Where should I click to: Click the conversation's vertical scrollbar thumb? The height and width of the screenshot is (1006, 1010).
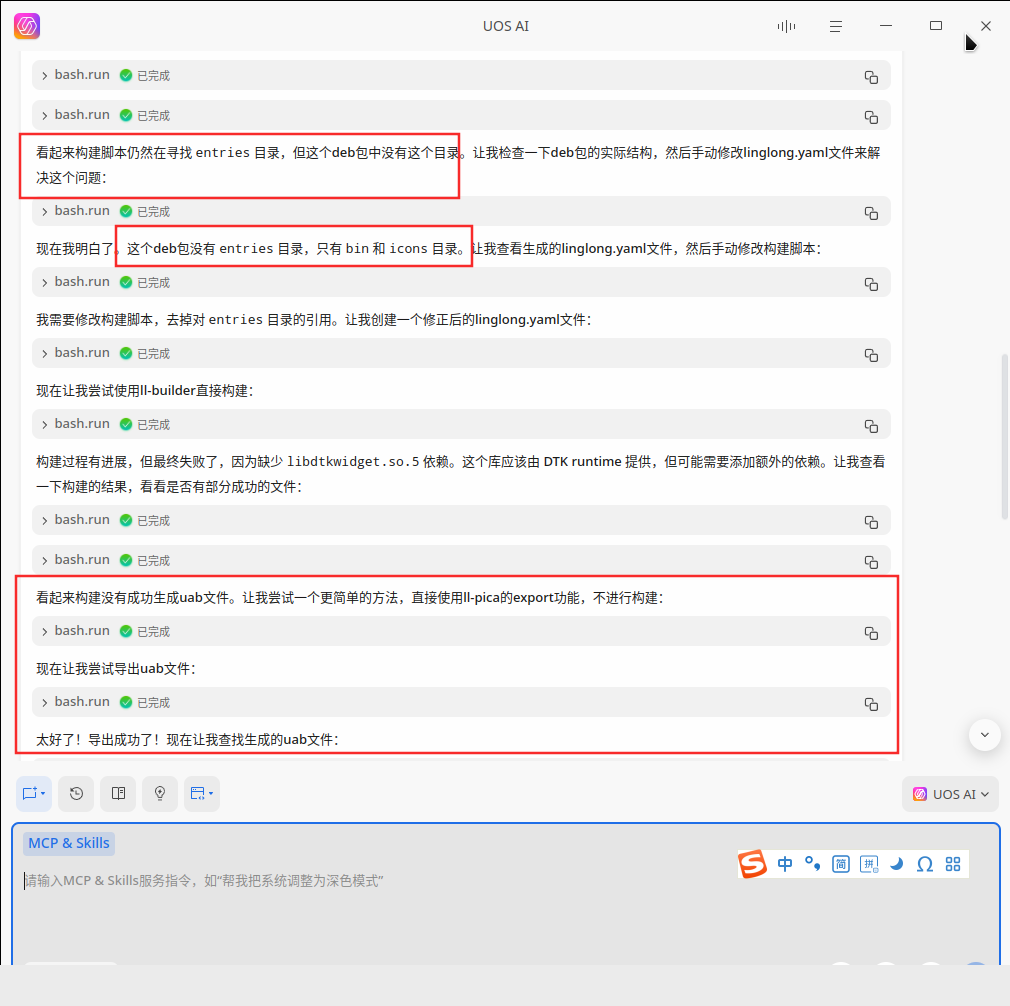[1004, 435]
